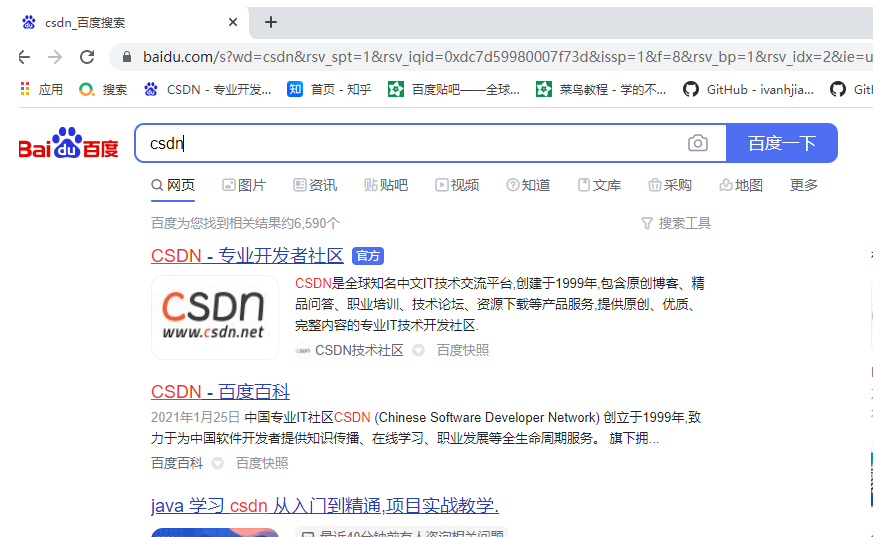Click the CSDN www.csdn.net logo thumbnail
Screen dimensions: 880x537
[215, 317]
